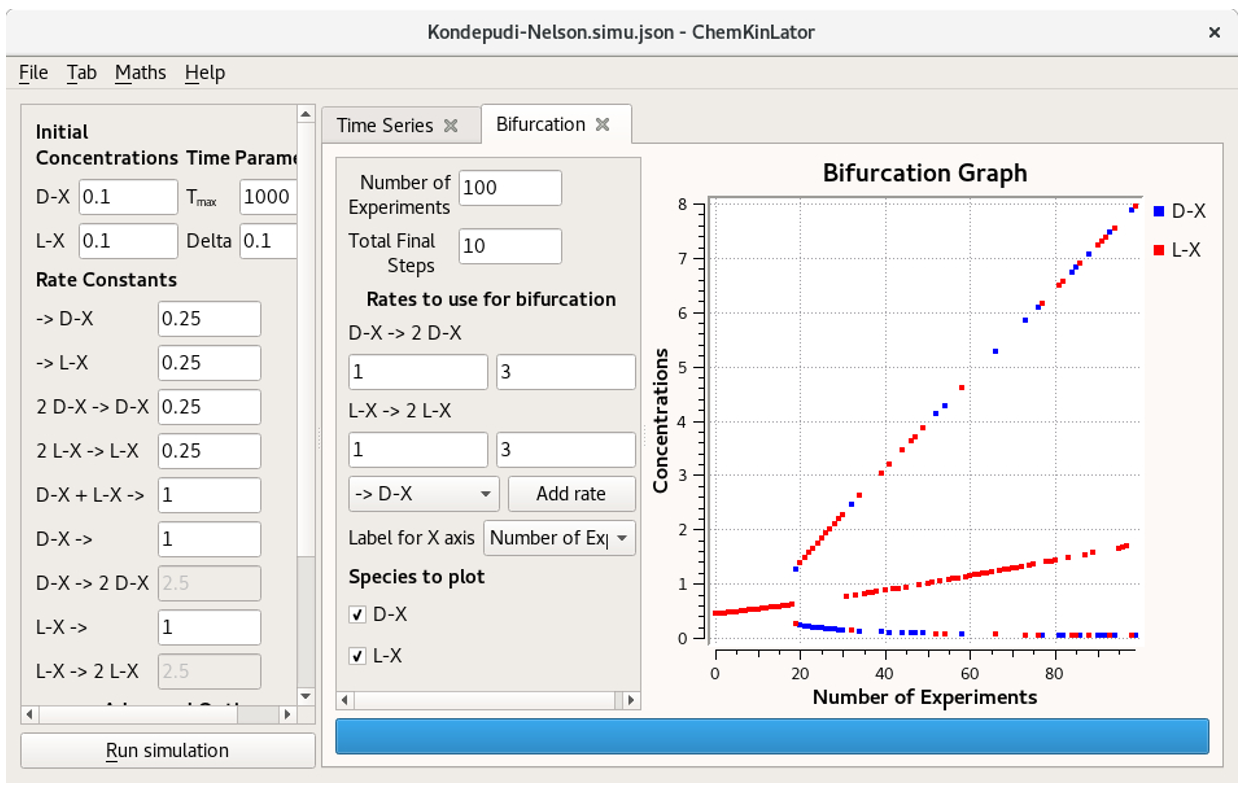The height and width of the screenshot is (791, 1244).
Task: Open the Tab menu
Action: (x=82, y=72)
